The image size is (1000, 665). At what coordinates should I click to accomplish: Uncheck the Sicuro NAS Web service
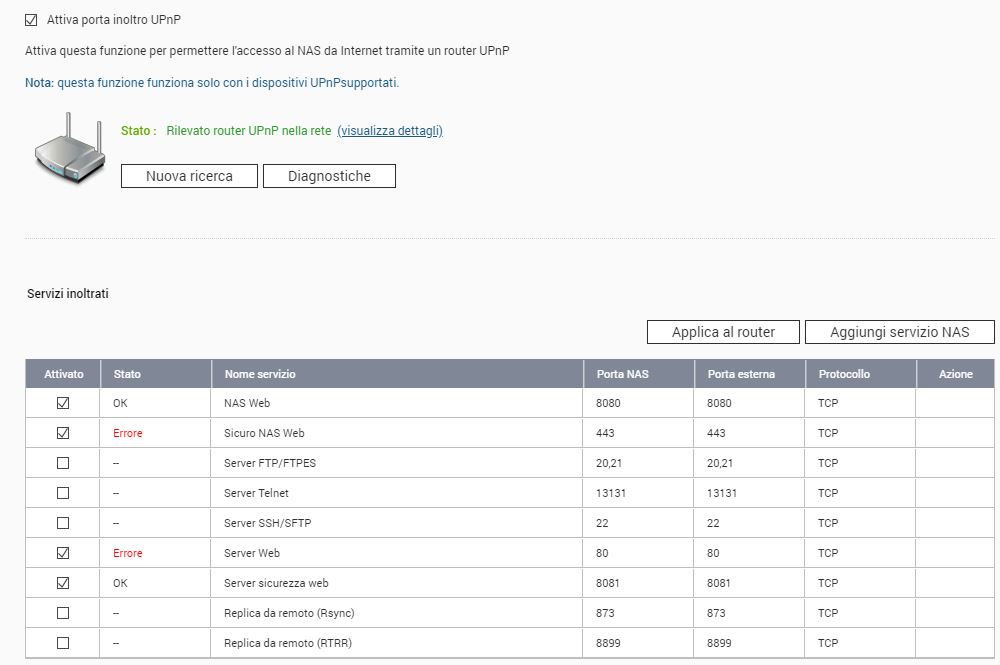63,433
